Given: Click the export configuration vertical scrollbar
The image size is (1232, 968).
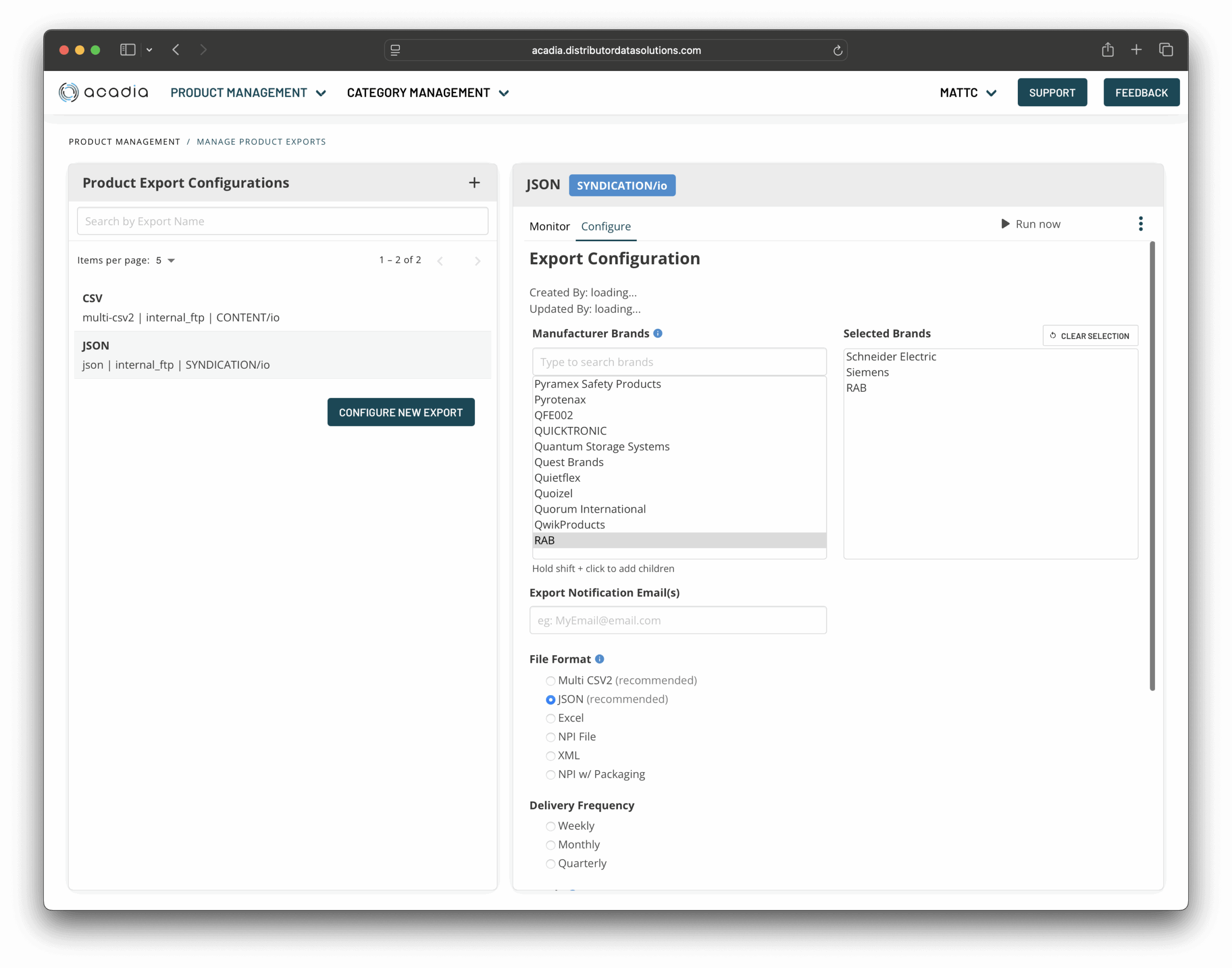Looking at the screenshot, I should pyautogui.click(x=1152, y=465).
